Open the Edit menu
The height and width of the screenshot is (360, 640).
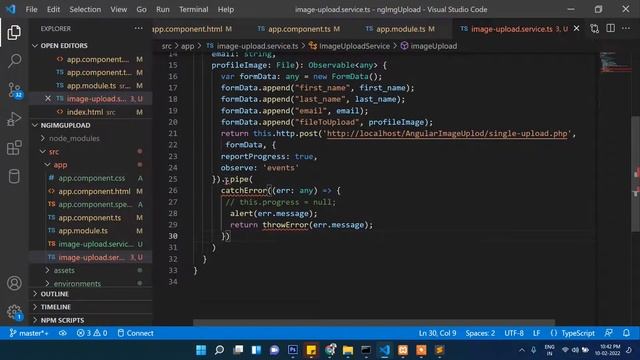pos(53,9)
